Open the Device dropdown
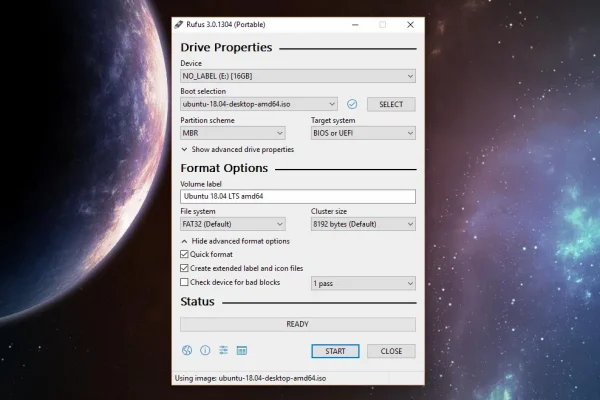This screenshot has width=600, height=400. pyautogui.click(x=297, y=76)
